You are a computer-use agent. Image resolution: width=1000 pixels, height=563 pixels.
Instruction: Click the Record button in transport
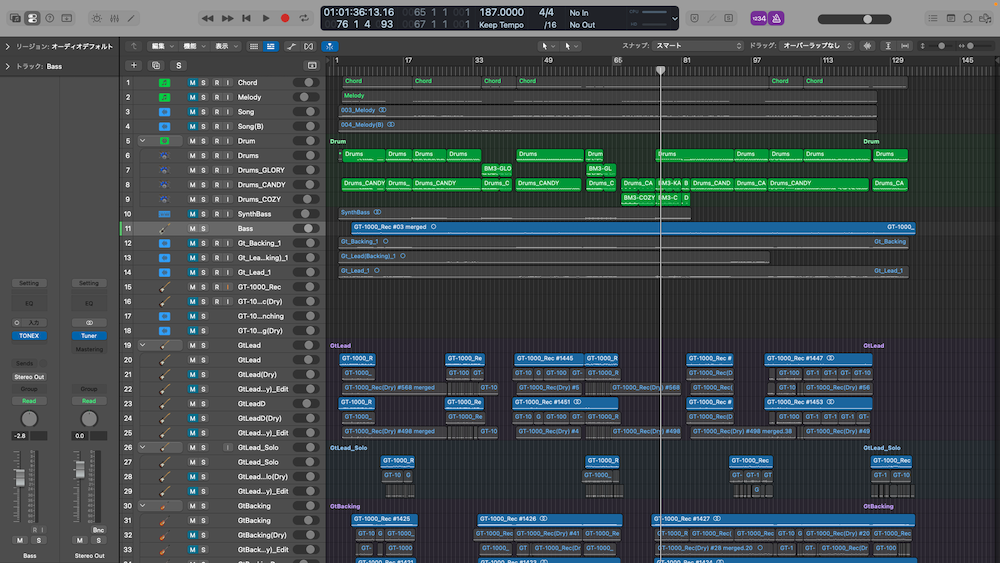point(285,18)
